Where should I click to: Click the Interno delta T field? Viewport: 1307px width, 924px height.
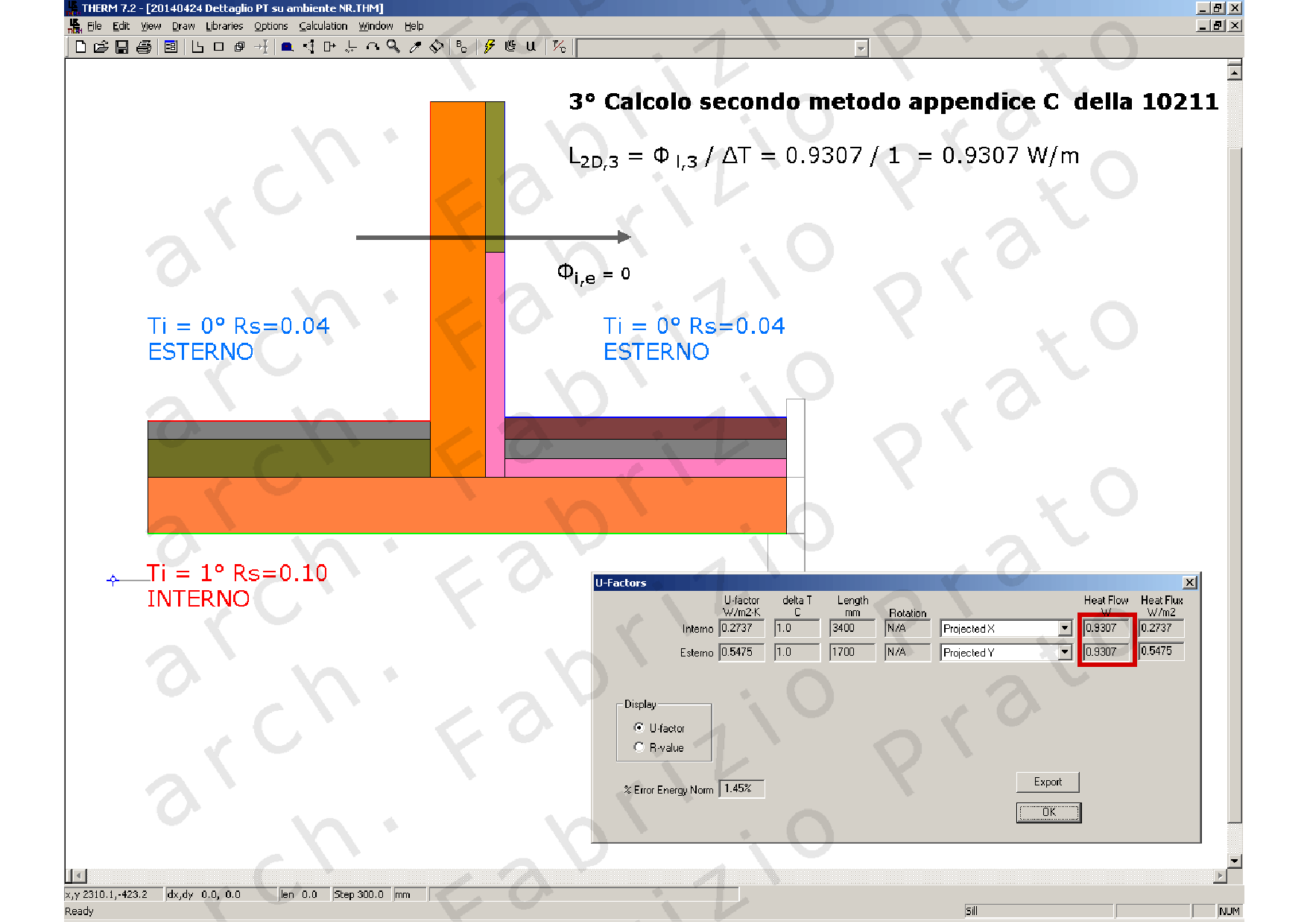pyautogui.click(x=797, y=628)
